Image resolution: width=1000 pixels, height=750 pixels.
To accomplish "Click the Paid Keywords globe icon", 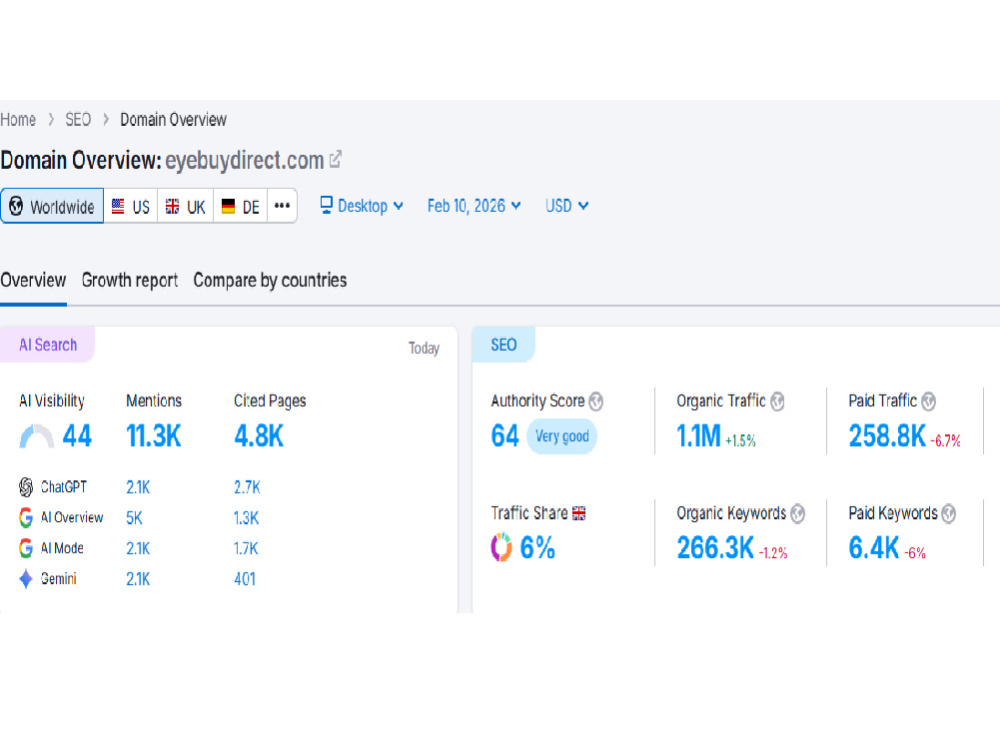I will point(949,513).
